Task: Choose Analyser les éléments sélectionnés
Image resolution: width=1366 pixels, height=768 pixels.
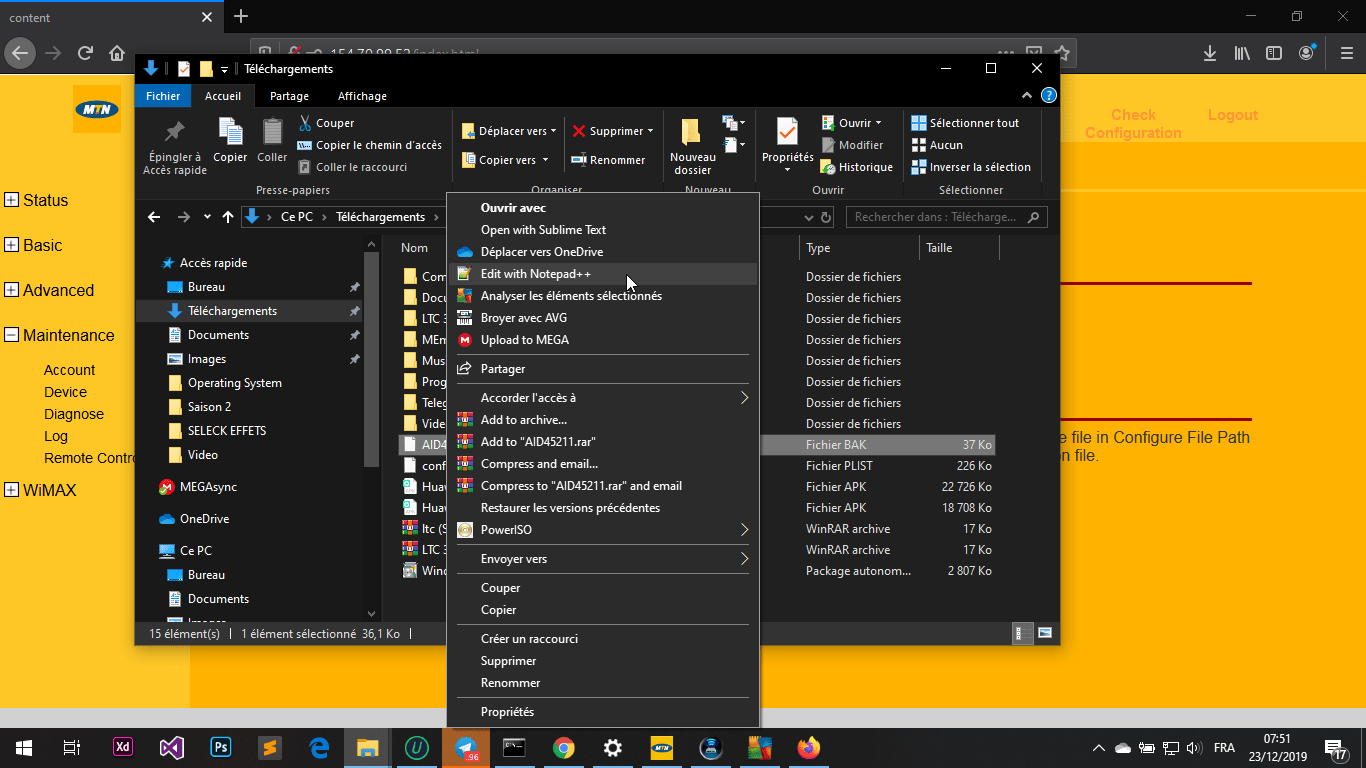Action: pyautogui.click(x=603, y=296)
